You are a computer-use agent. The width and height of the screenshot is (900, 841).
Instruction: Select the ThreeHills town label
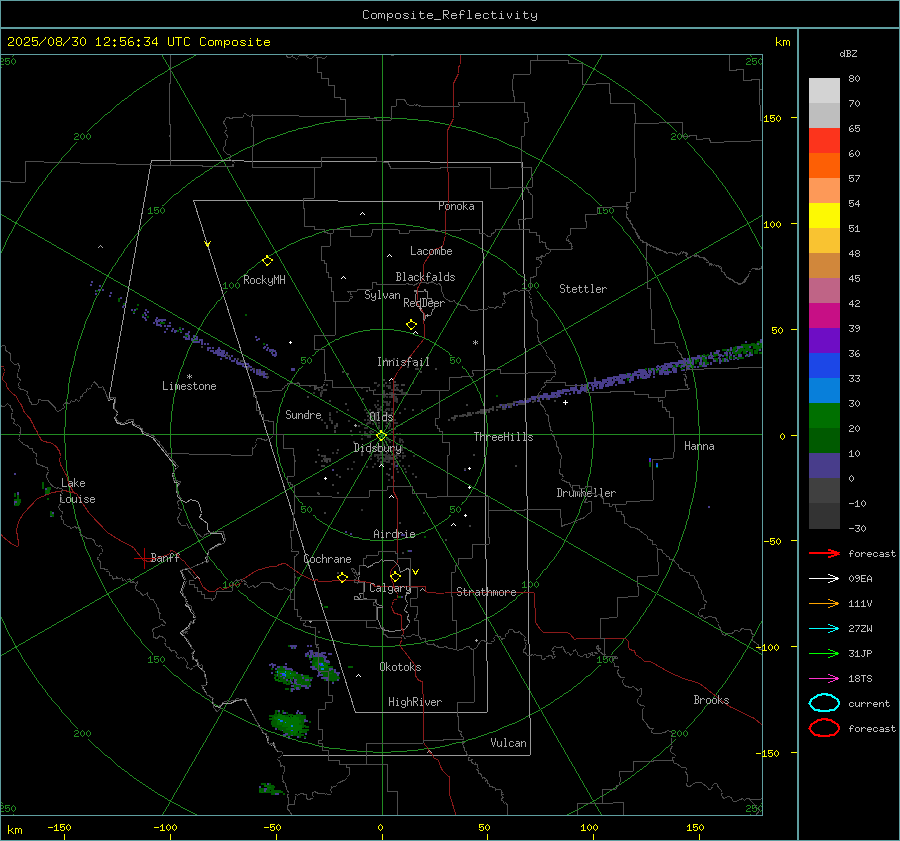503,437
